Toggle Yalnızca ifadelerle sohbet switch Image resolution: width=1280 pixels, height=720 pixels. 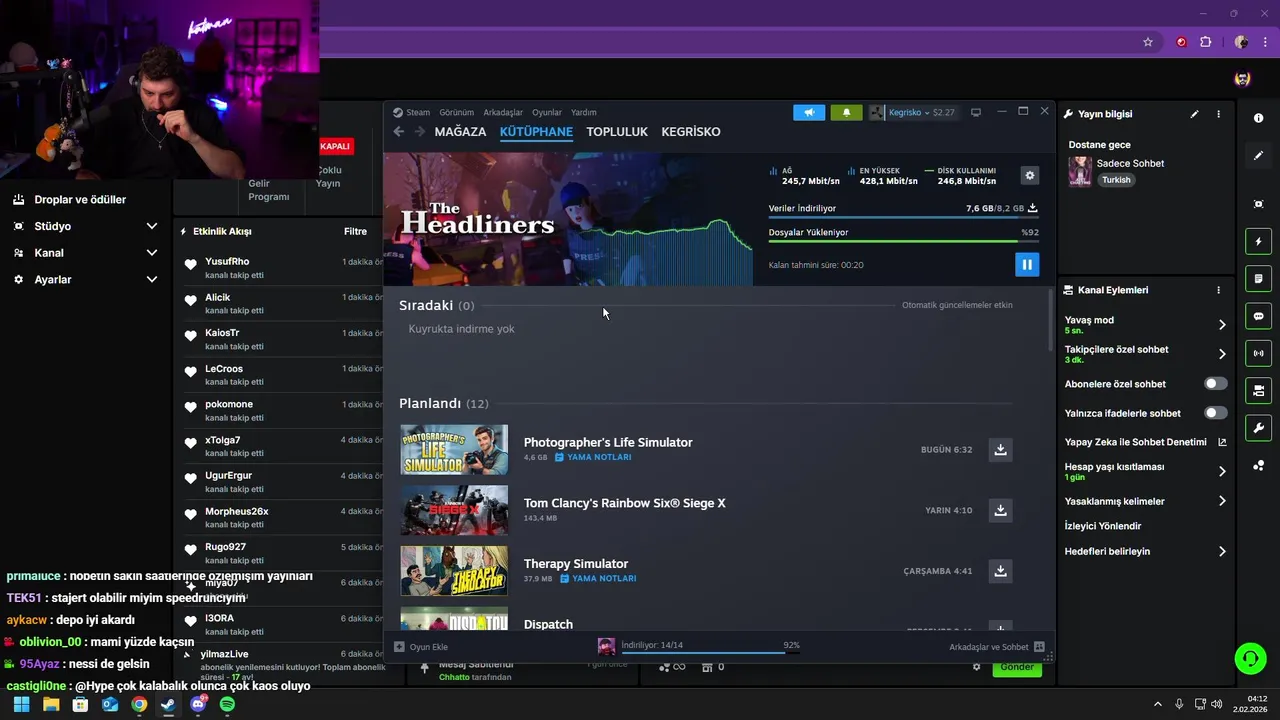point(1216,413)
